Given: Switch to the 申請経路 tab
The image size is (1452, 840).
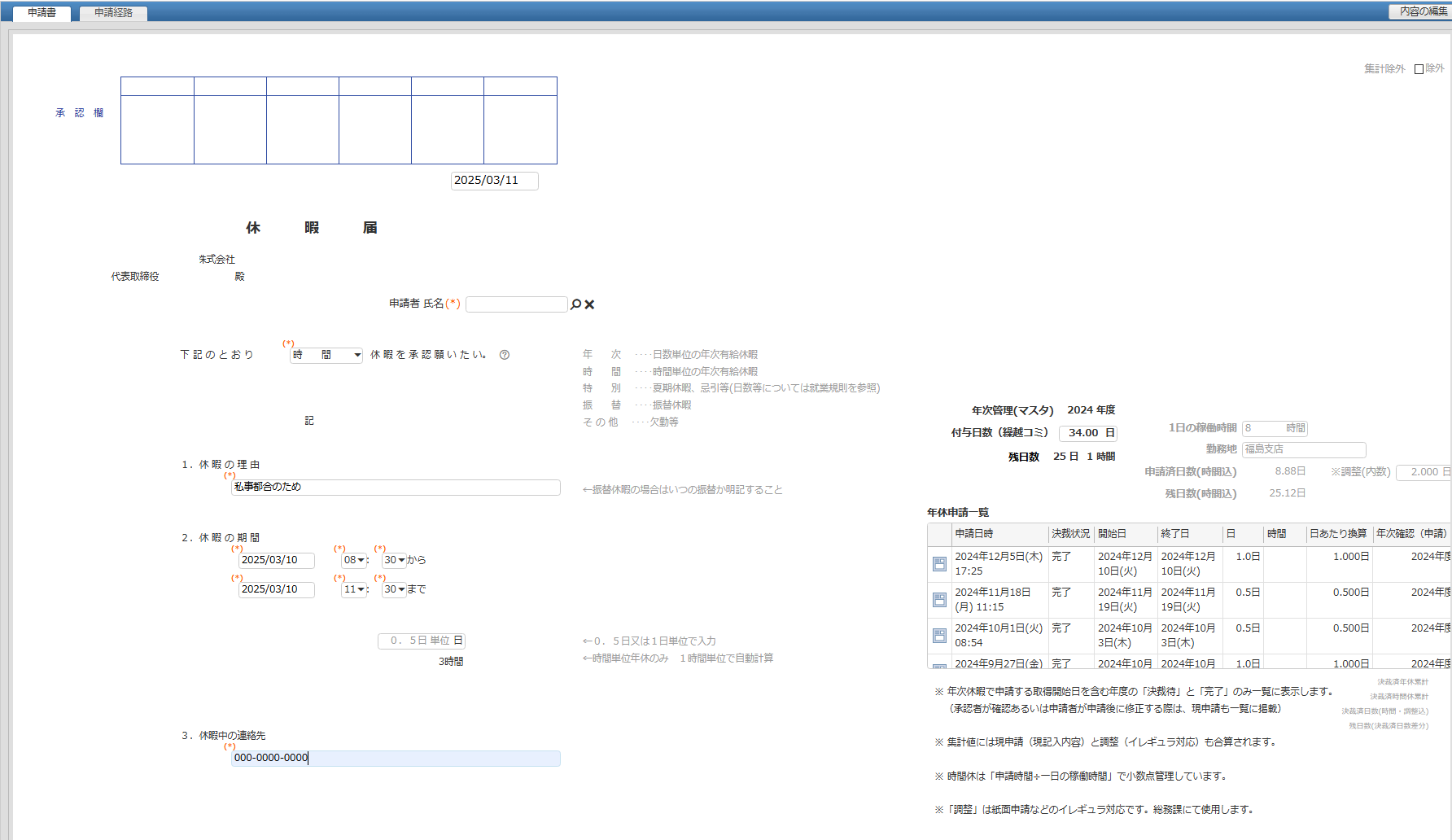Looking at the screenshot, I should point(113,13).
